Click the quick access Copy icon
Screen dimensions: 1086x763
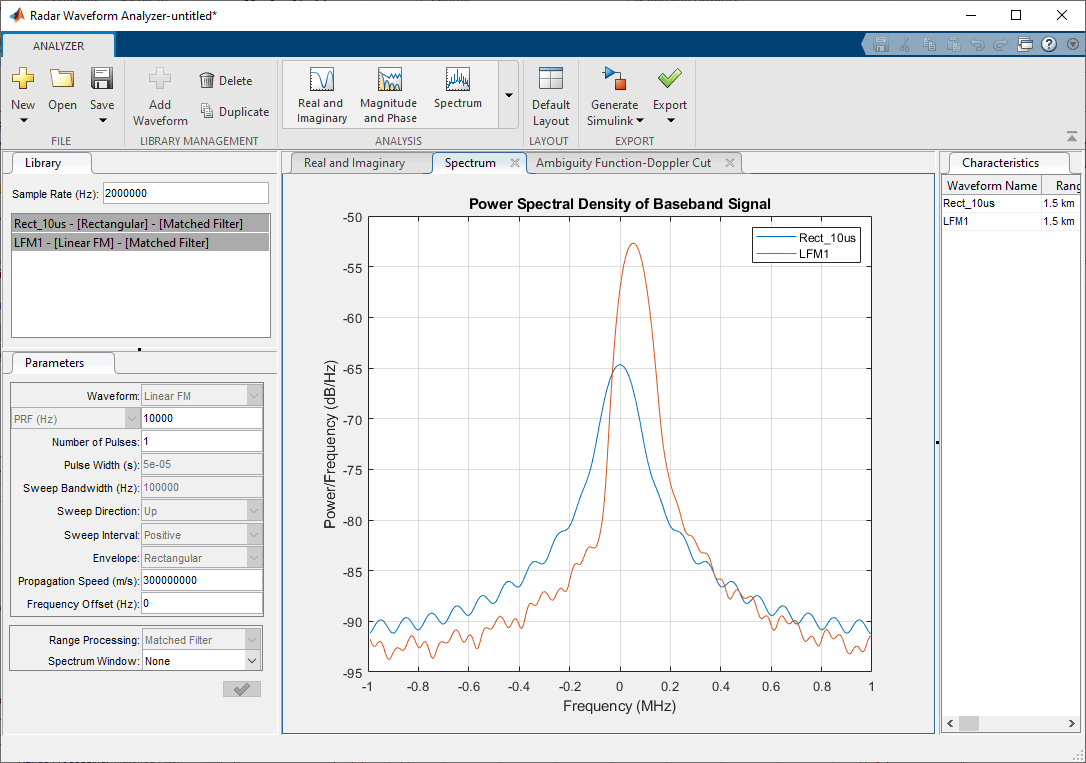(929, 45)
